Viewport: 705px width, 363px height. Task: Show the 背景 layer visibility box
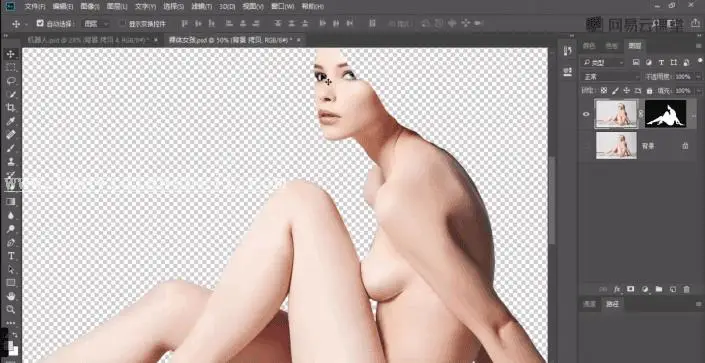point(586,145)
